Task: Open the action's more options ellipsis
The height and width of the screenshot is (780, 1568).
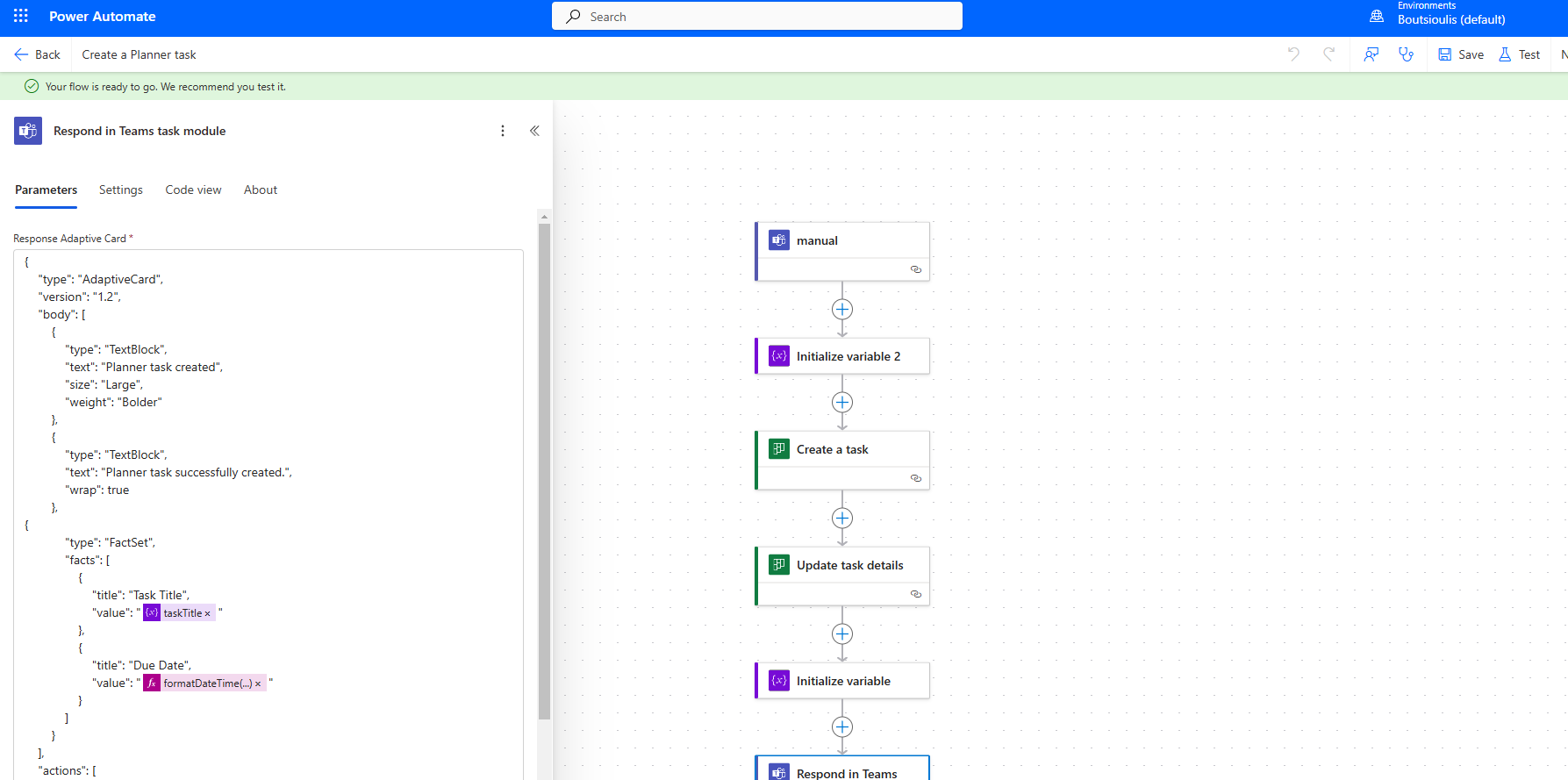Action: point(503,131)
